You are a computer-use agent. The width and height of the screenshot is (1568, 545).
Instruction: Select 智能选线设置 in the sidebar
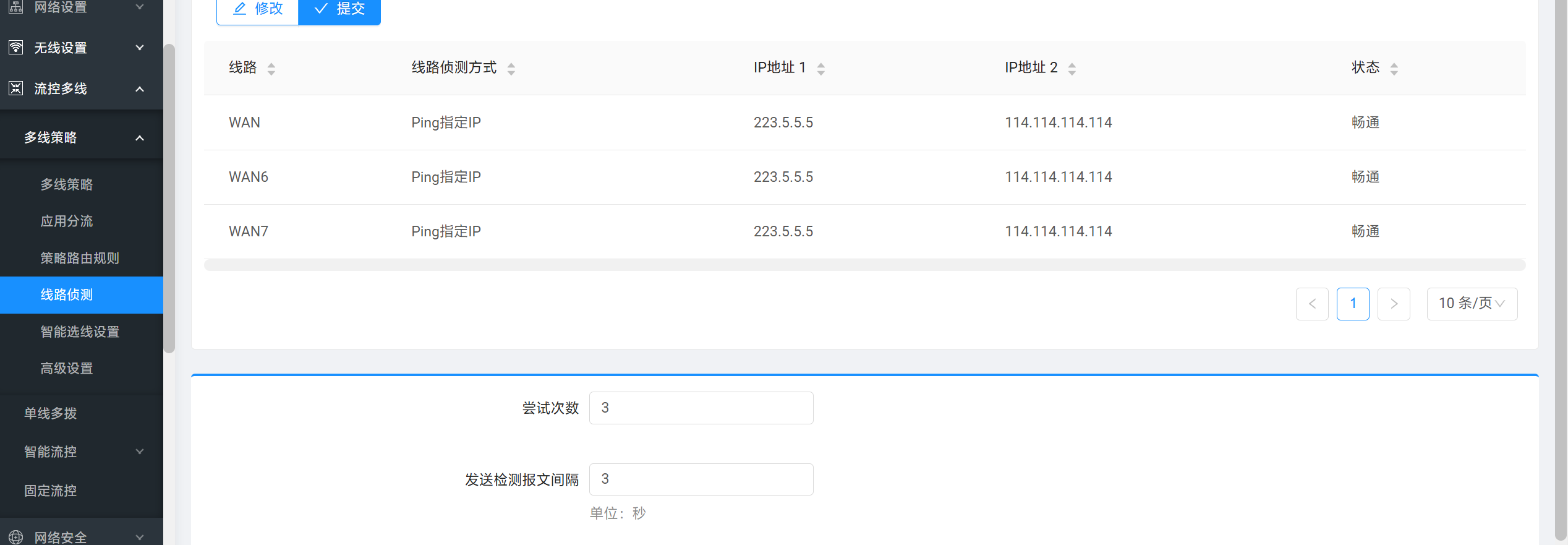(x=80, y=332)
